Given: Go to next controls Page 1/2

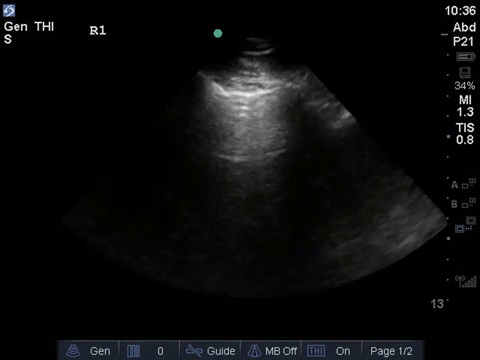Looking at the screenshot, I should [392, 351].
